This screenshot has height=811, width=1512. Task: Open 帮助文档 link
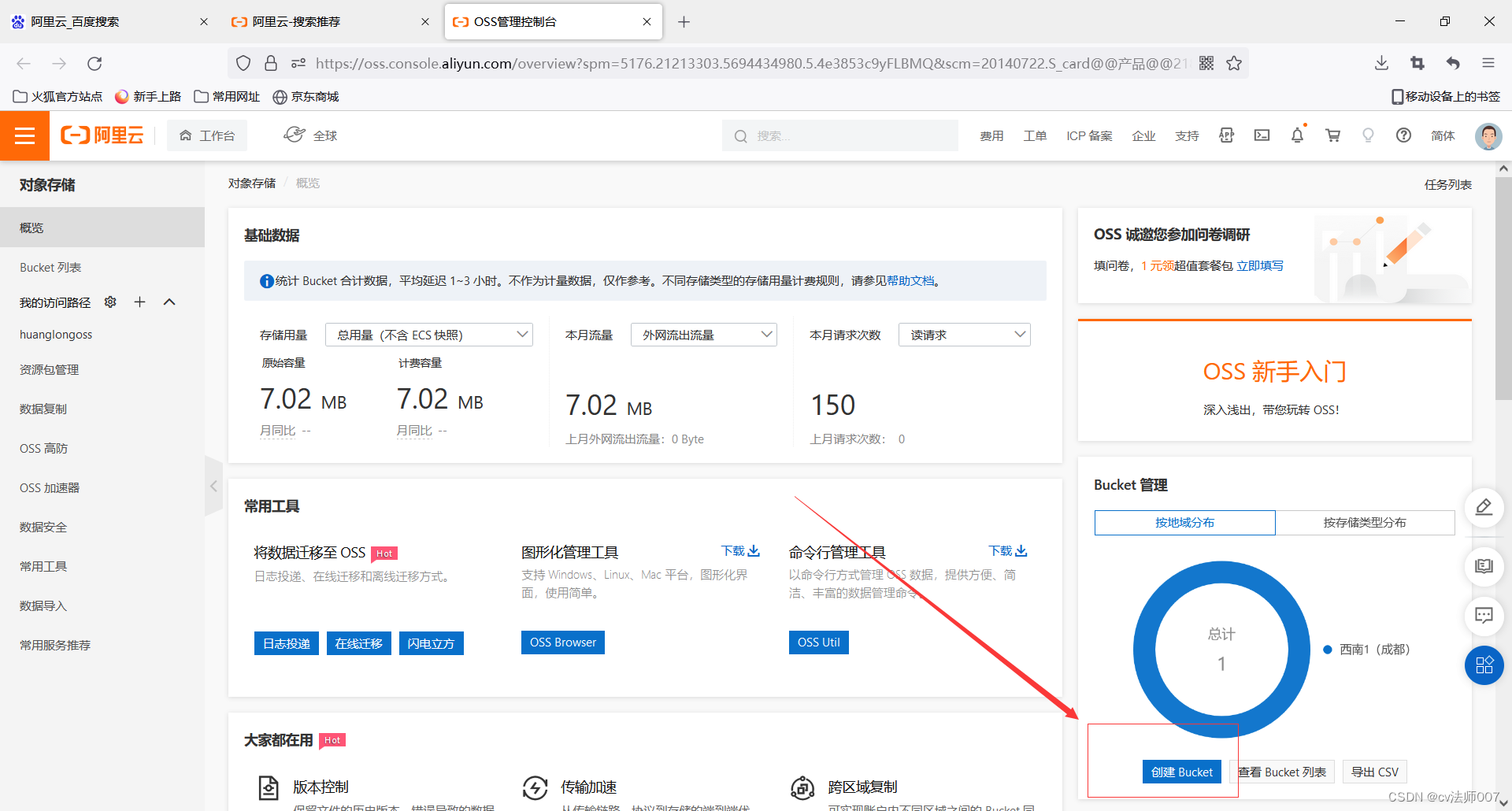click(x=910, y=281)
